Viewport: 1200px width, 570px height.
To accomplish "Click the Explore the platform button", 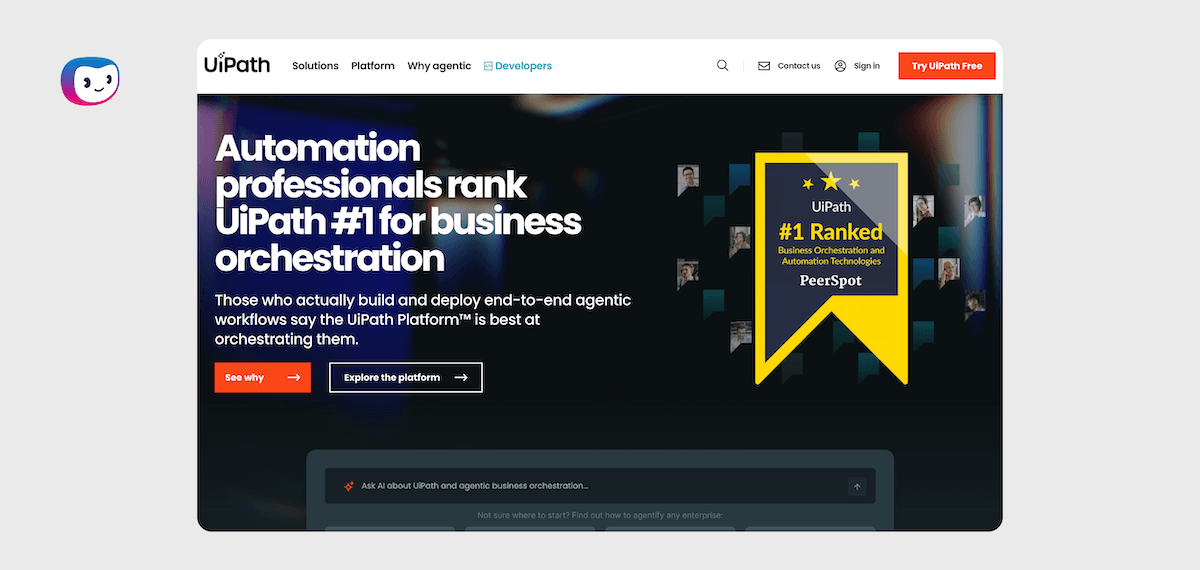I will [x=406, y=377].
